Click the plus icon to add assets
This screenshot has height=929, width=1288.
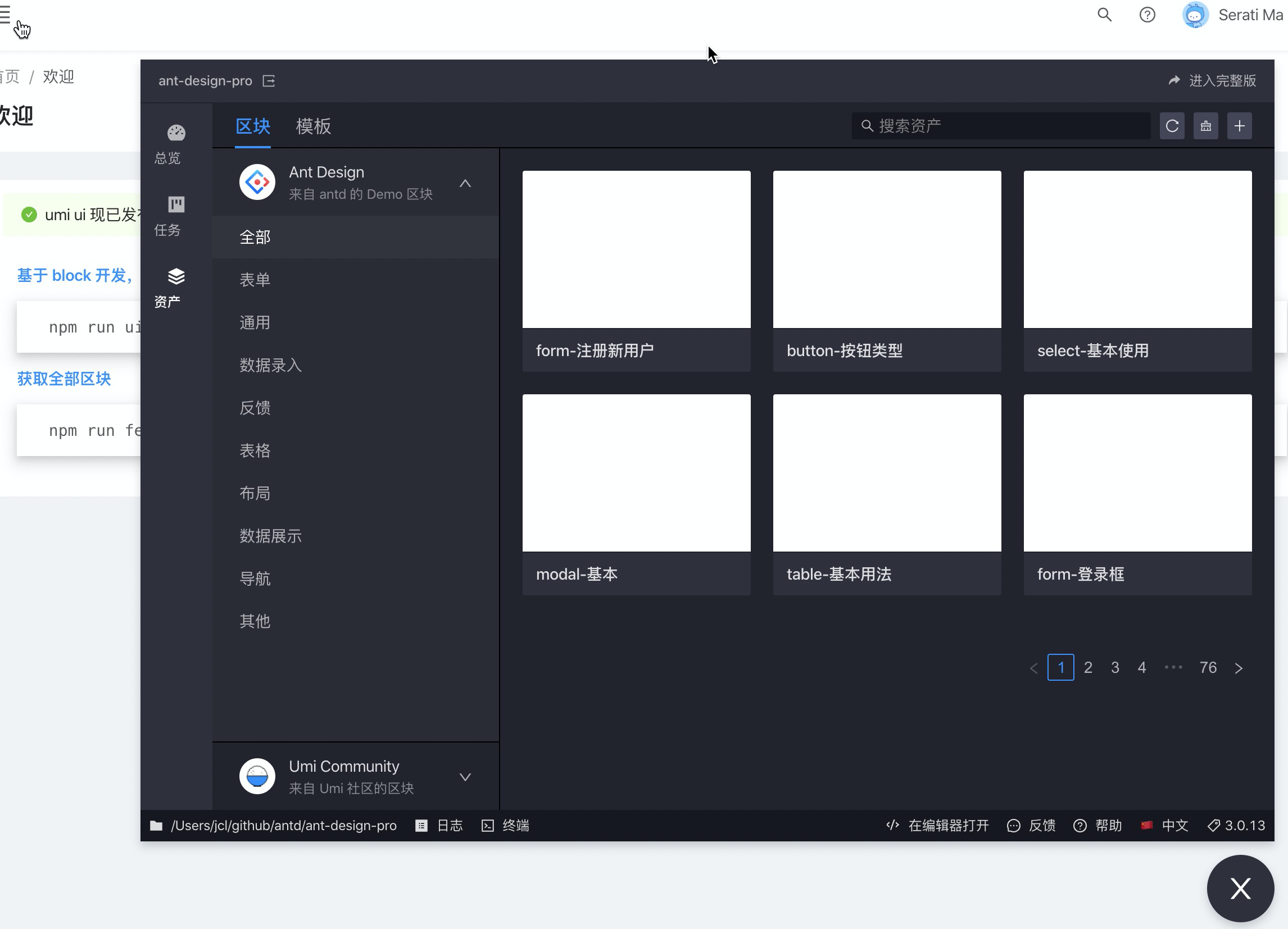pos(1240,125)
